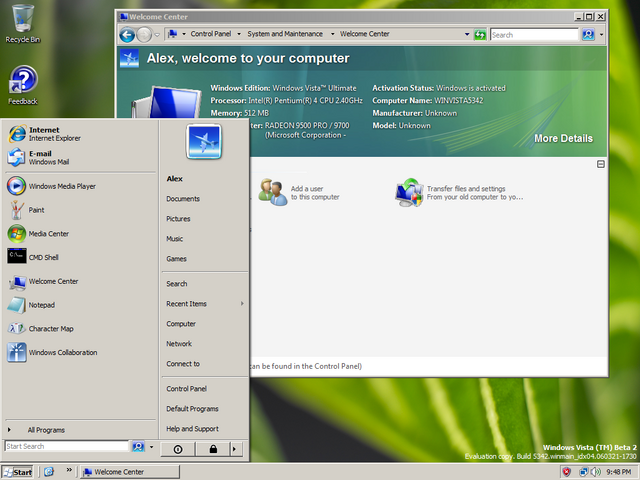Click Welcome Center breadcrumb
Viewport: 640px width, 480px height.
(364, 34)
